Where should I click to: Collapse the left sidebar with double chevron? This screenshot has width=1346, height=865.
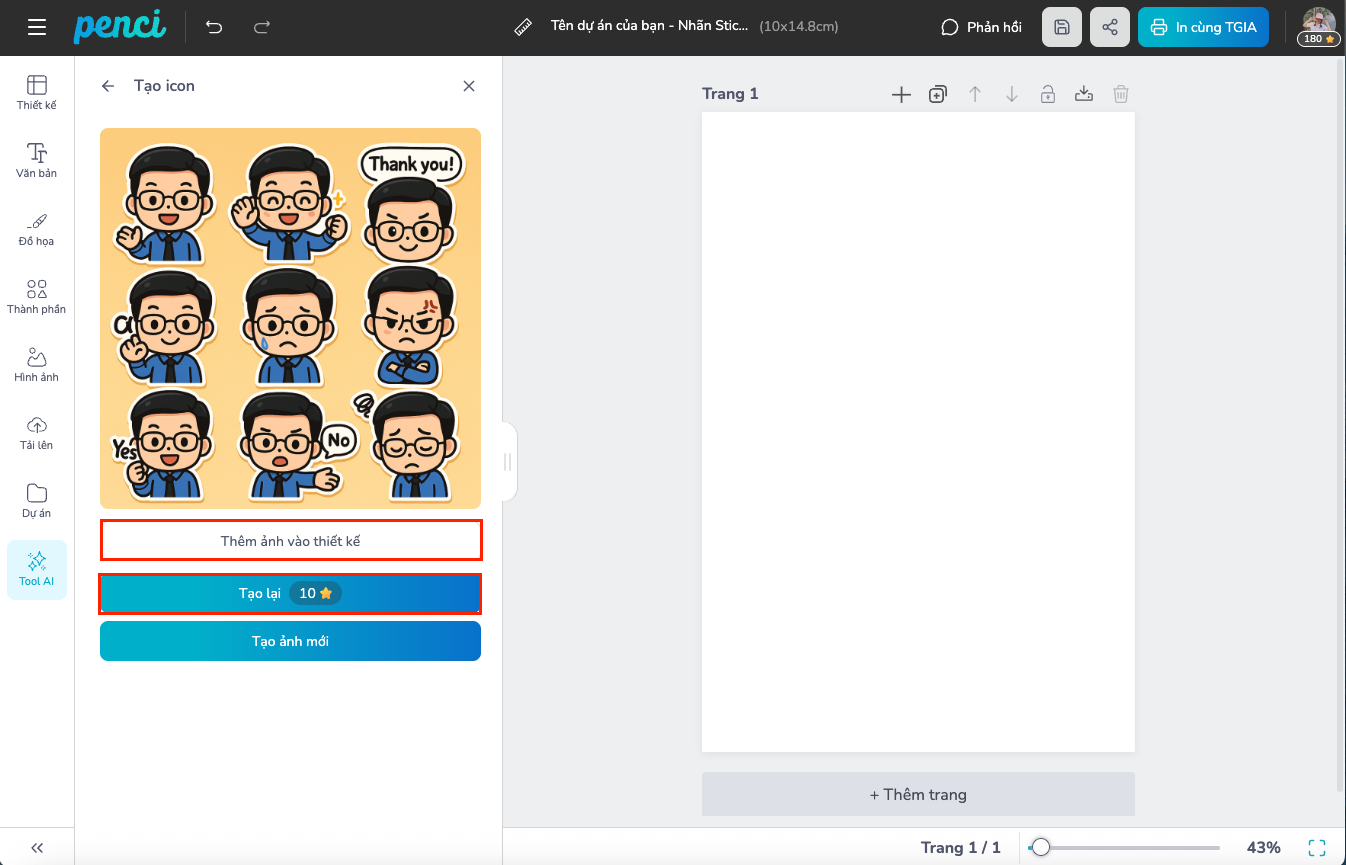[37, 847]
